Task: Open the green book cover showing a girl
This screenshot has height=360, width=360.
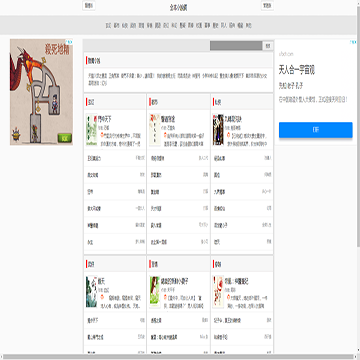Action: [155, 292]
